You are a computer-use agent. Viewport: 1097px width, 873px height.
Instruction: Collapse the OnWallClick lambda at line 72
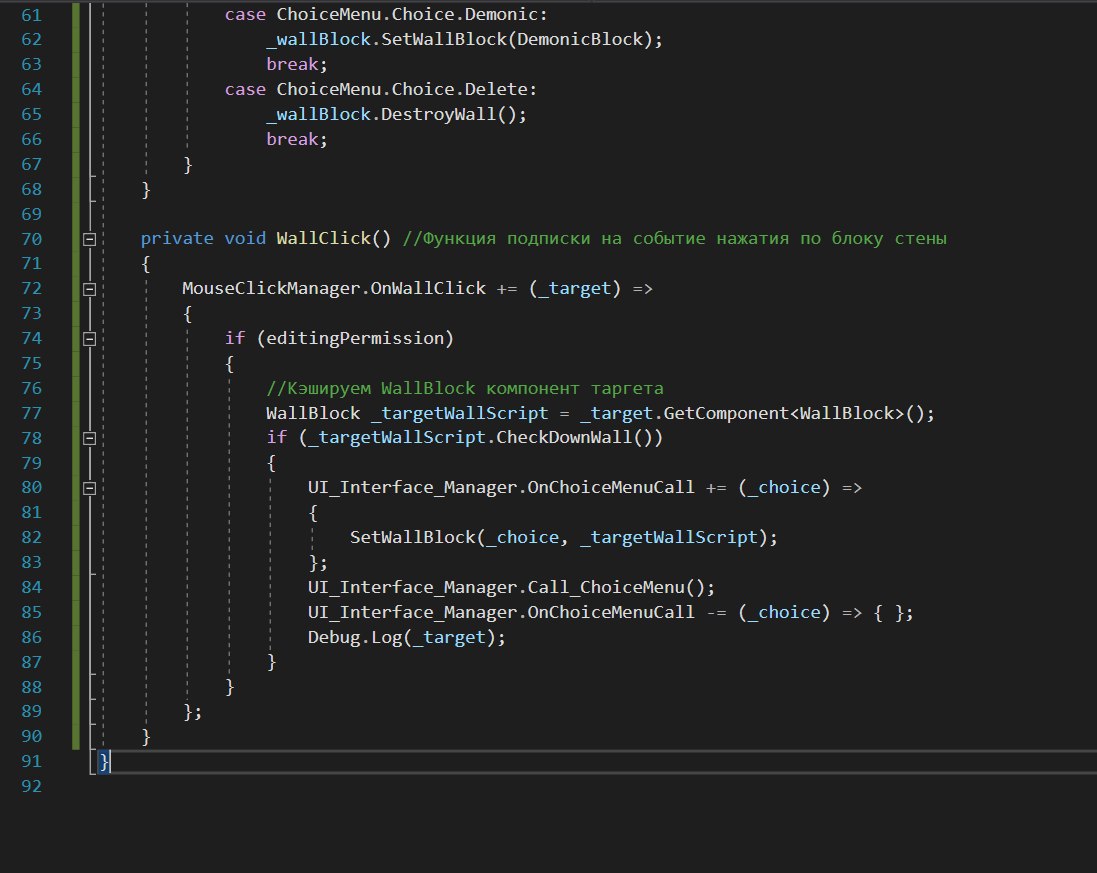(x=90, y=289)
